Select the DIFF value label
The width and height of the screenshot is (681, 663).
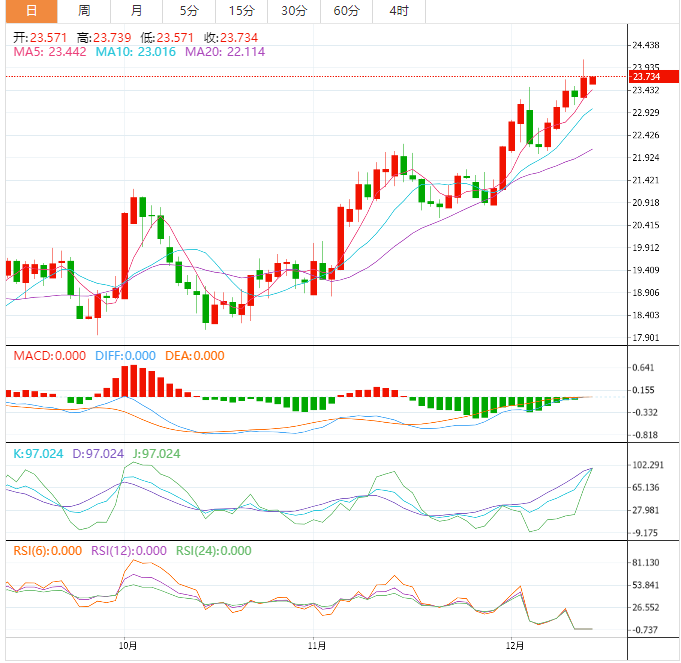tap(125, 356)
